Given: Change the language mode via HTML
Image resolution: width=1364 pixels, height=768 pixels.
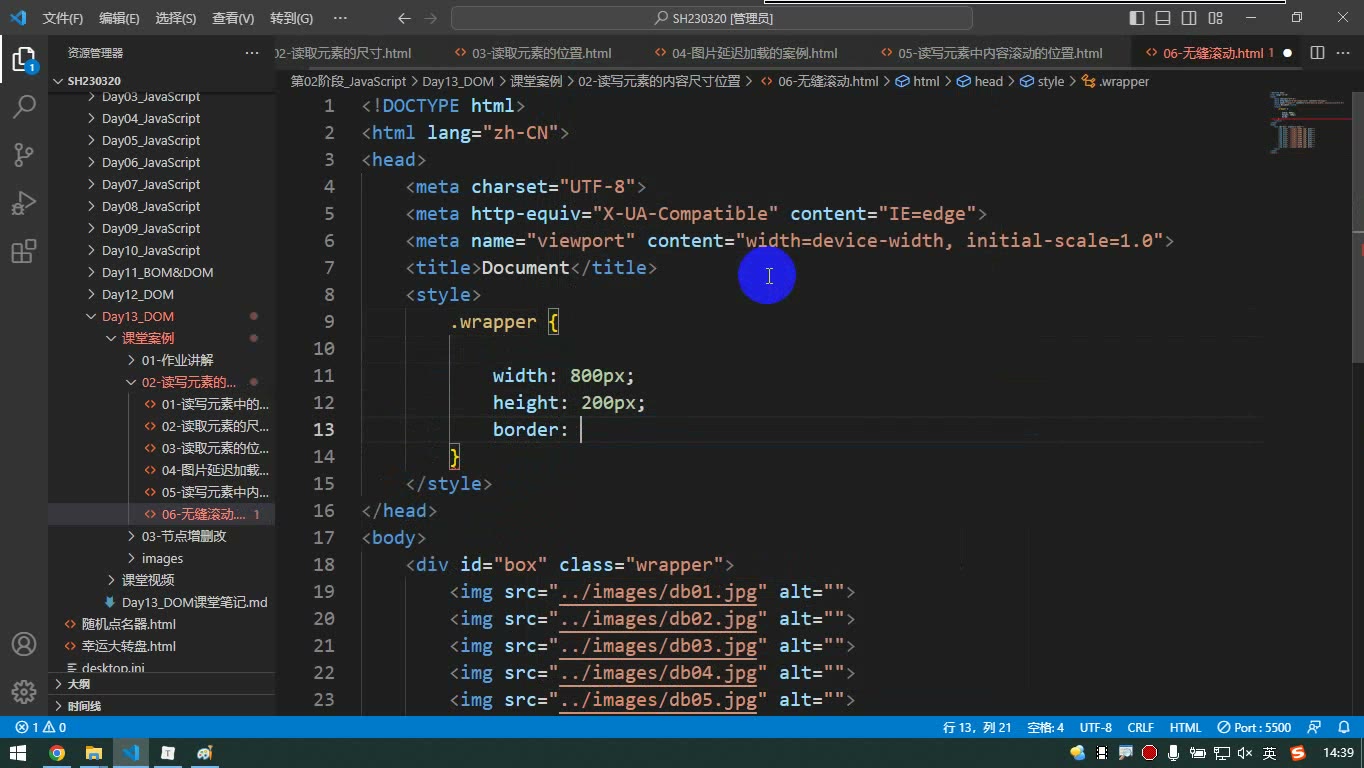Looking at the screenshot, I should (x=1185, y=727).
